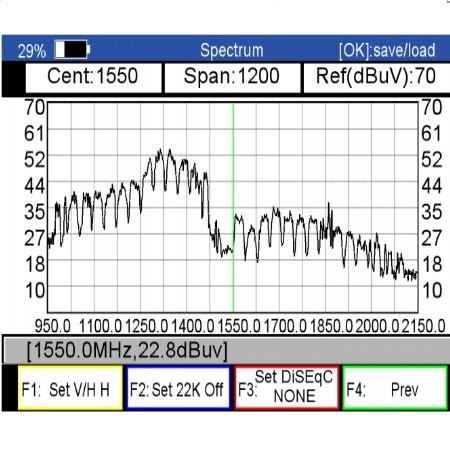Viewport: 450px width, 450px height.
Task: Click the green marker line in spectrum
Action: [233, 207]
